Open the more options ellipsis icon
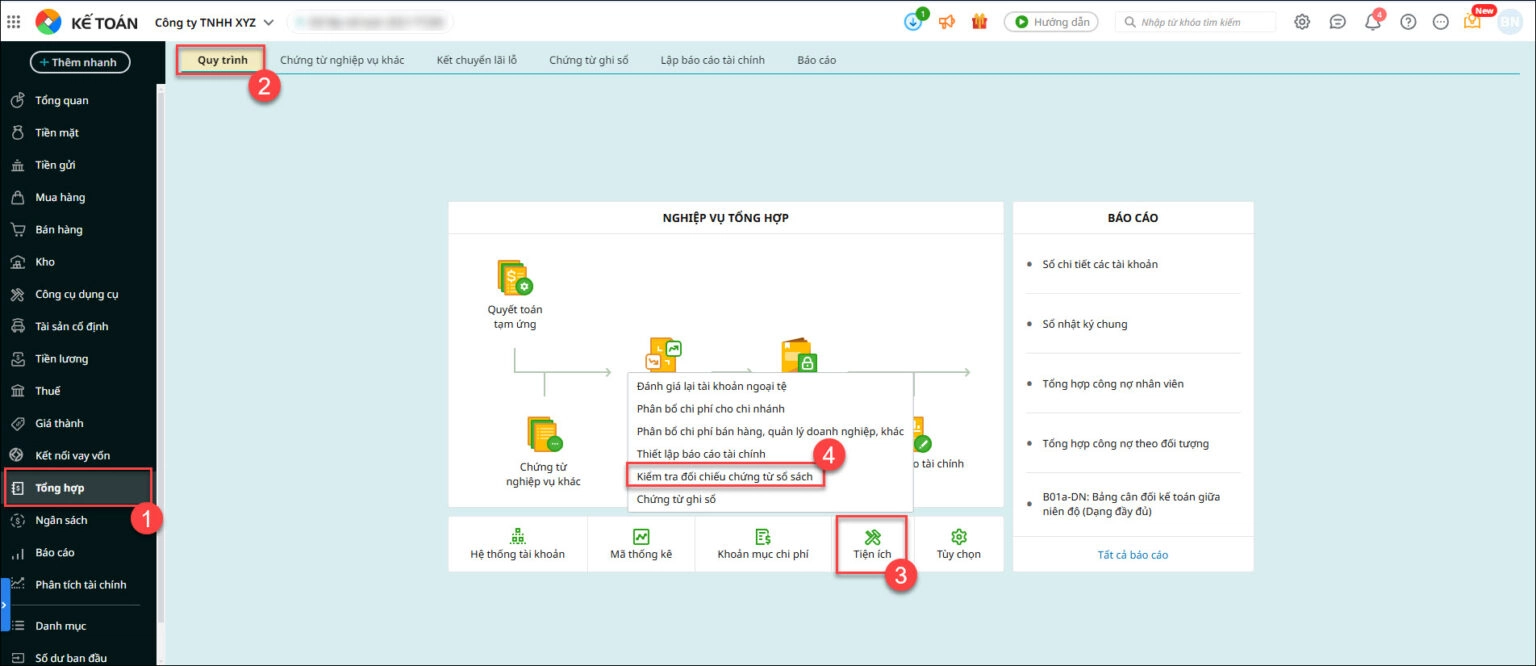This screenshot has height=666, width=1536. pos(1440,22)
